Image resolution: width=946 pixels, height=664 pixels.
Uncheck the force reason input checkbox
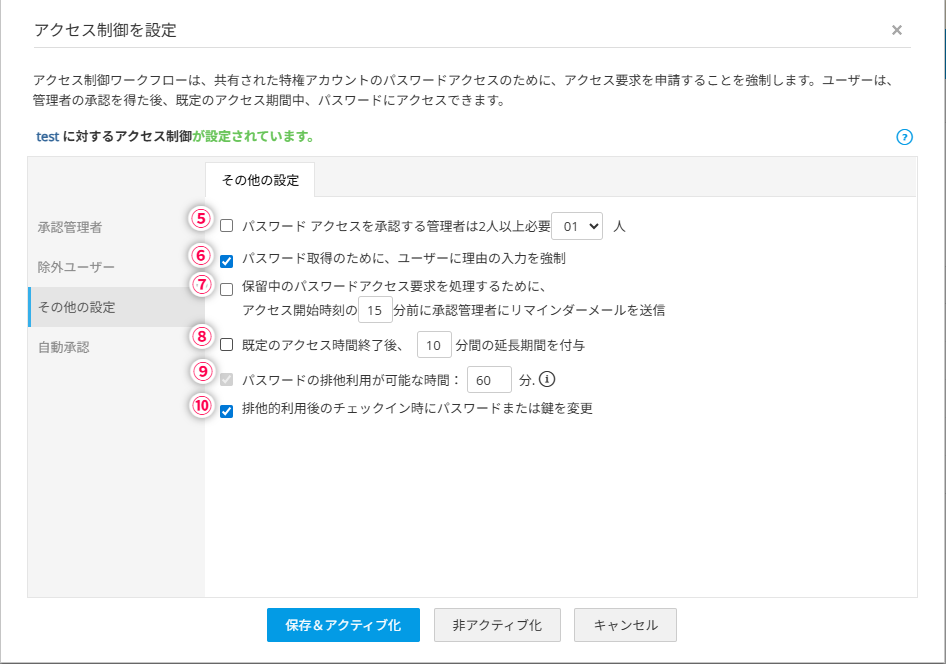point(227,261)
